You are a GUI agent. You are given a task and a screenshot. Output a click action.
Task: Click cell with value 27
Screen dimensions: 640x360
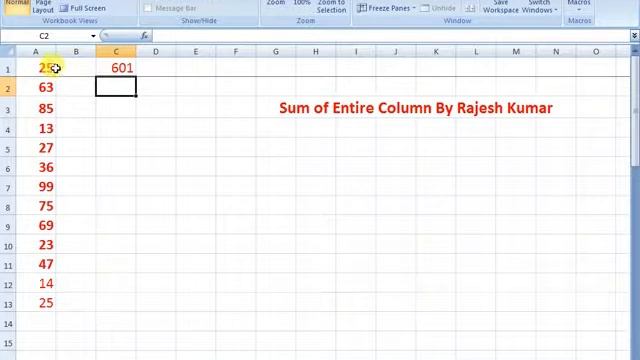pos(36,148)
